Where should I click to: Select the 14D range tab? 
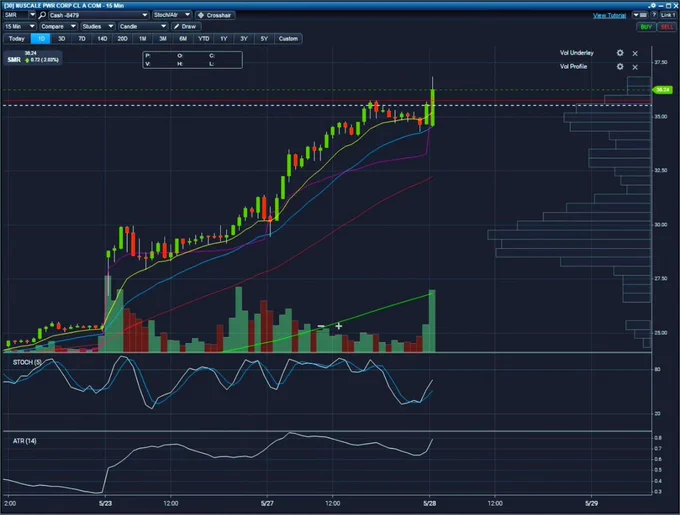point(102,39)
